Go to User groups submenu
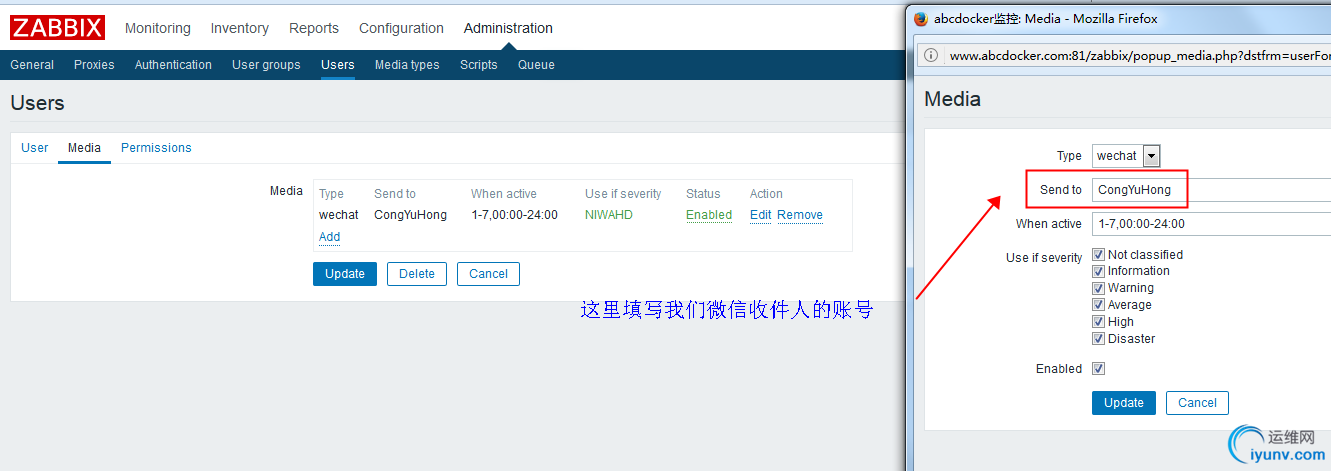The width and height of the screenshot is (1331, 471). coord(266,65)
